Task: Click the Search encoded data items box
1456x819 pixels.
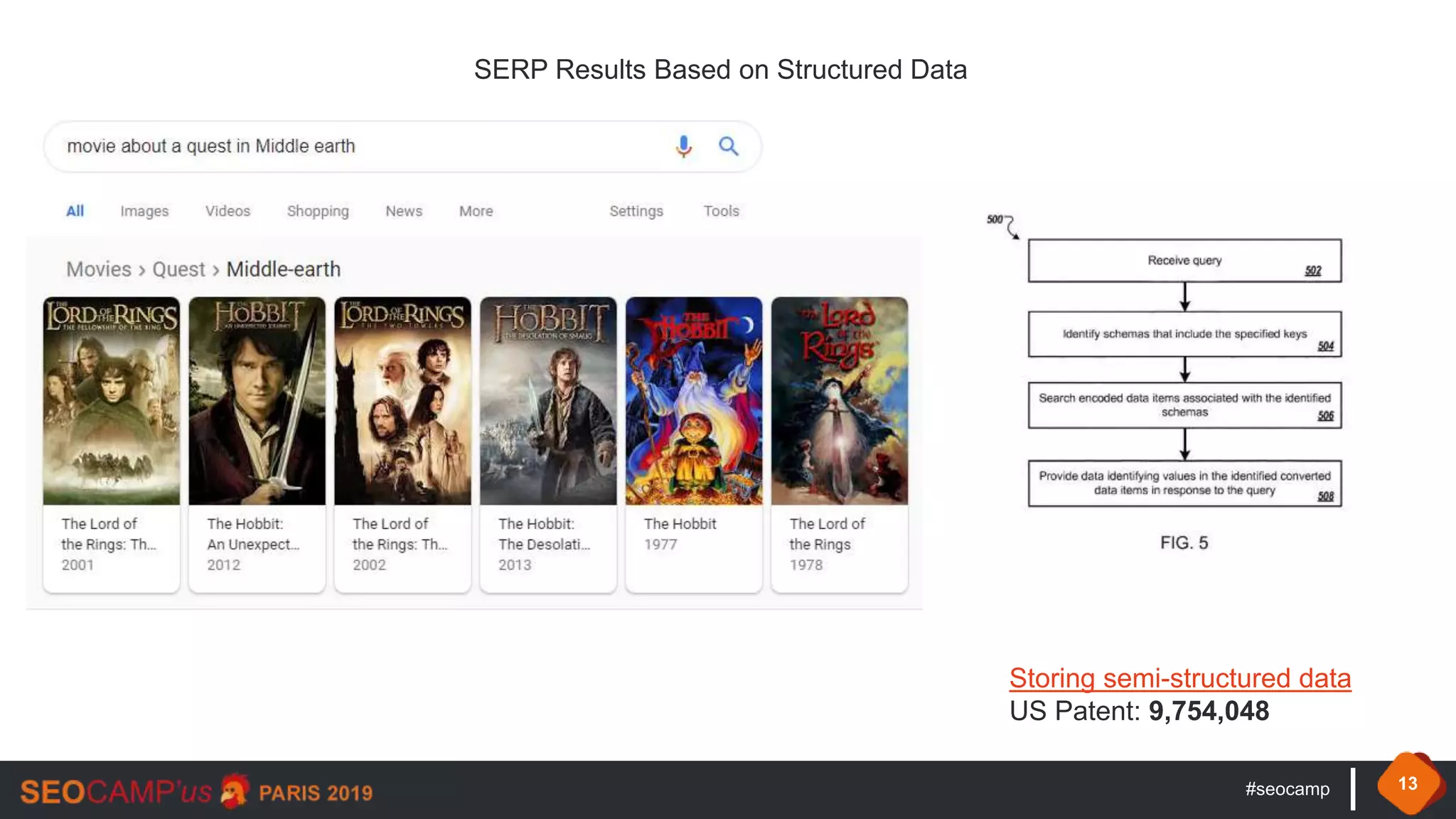Action: click(1184, 405)
